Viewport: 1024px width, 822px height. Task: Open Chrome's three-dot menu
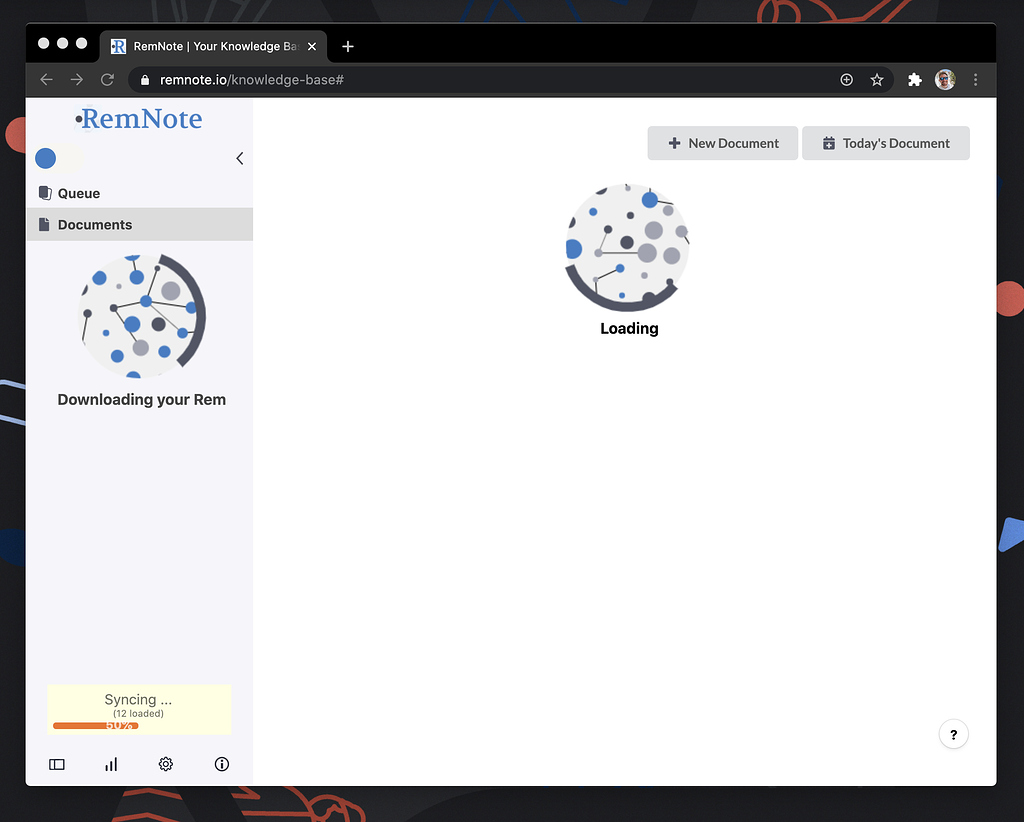click(x=976, y=79)
